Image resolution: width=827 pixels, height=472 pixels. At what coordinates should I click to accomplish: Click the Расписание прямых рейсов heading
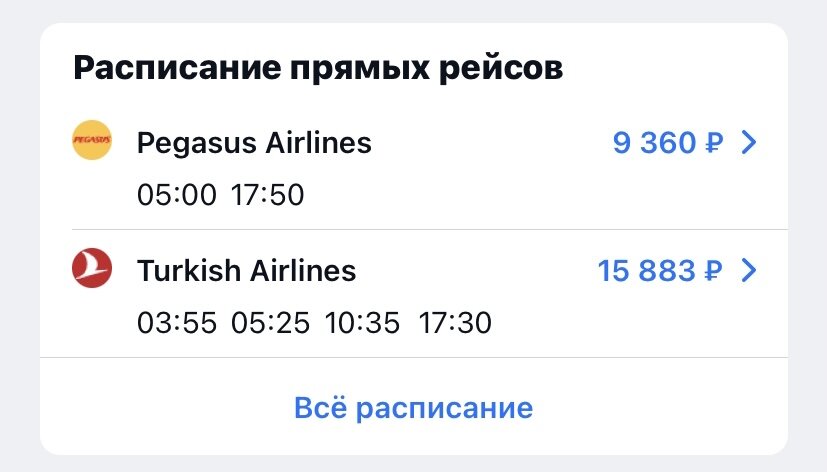click(318, 68)
